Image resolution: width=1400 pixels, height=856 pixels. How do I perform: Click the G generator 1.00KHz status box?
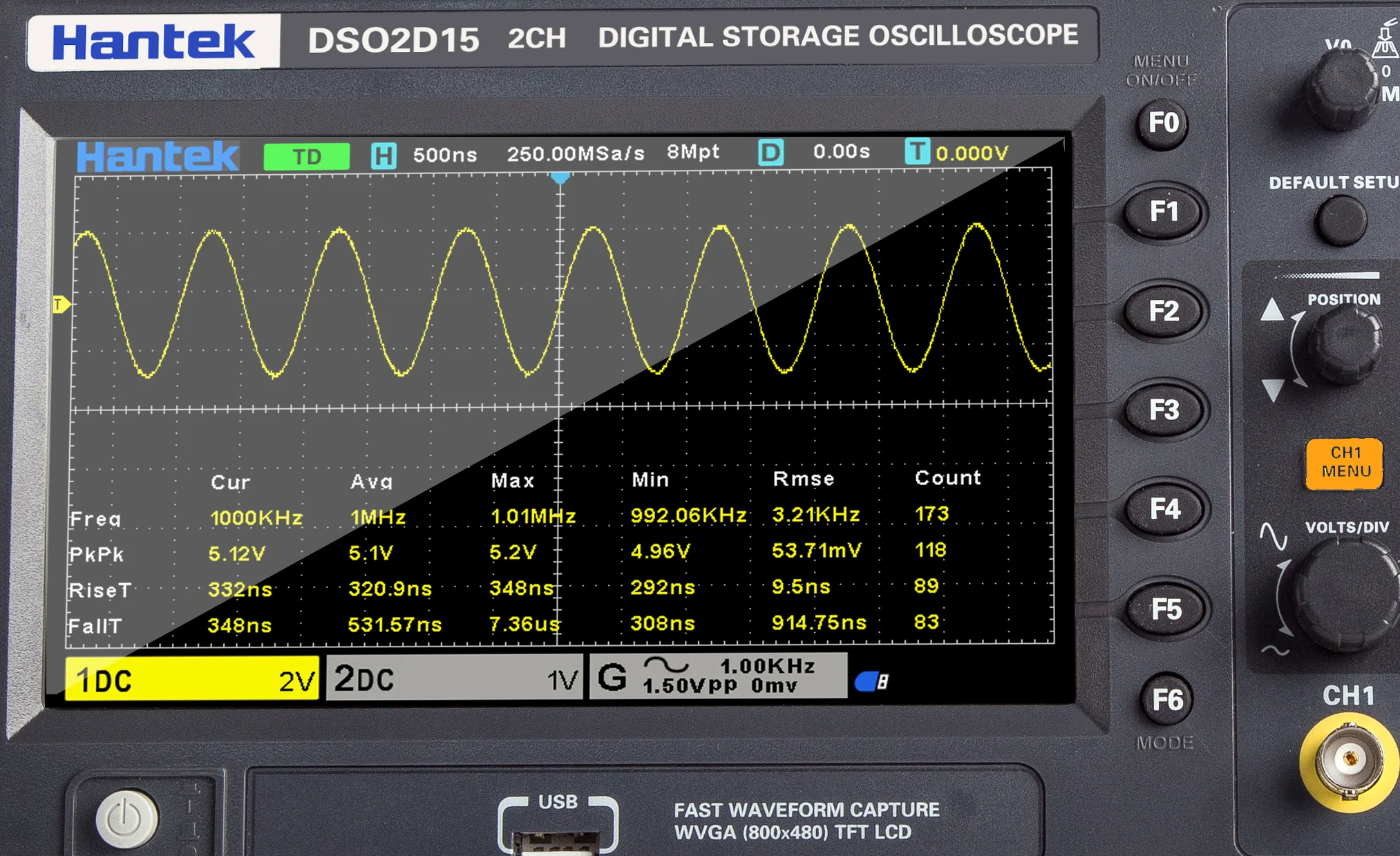[718, 676]
